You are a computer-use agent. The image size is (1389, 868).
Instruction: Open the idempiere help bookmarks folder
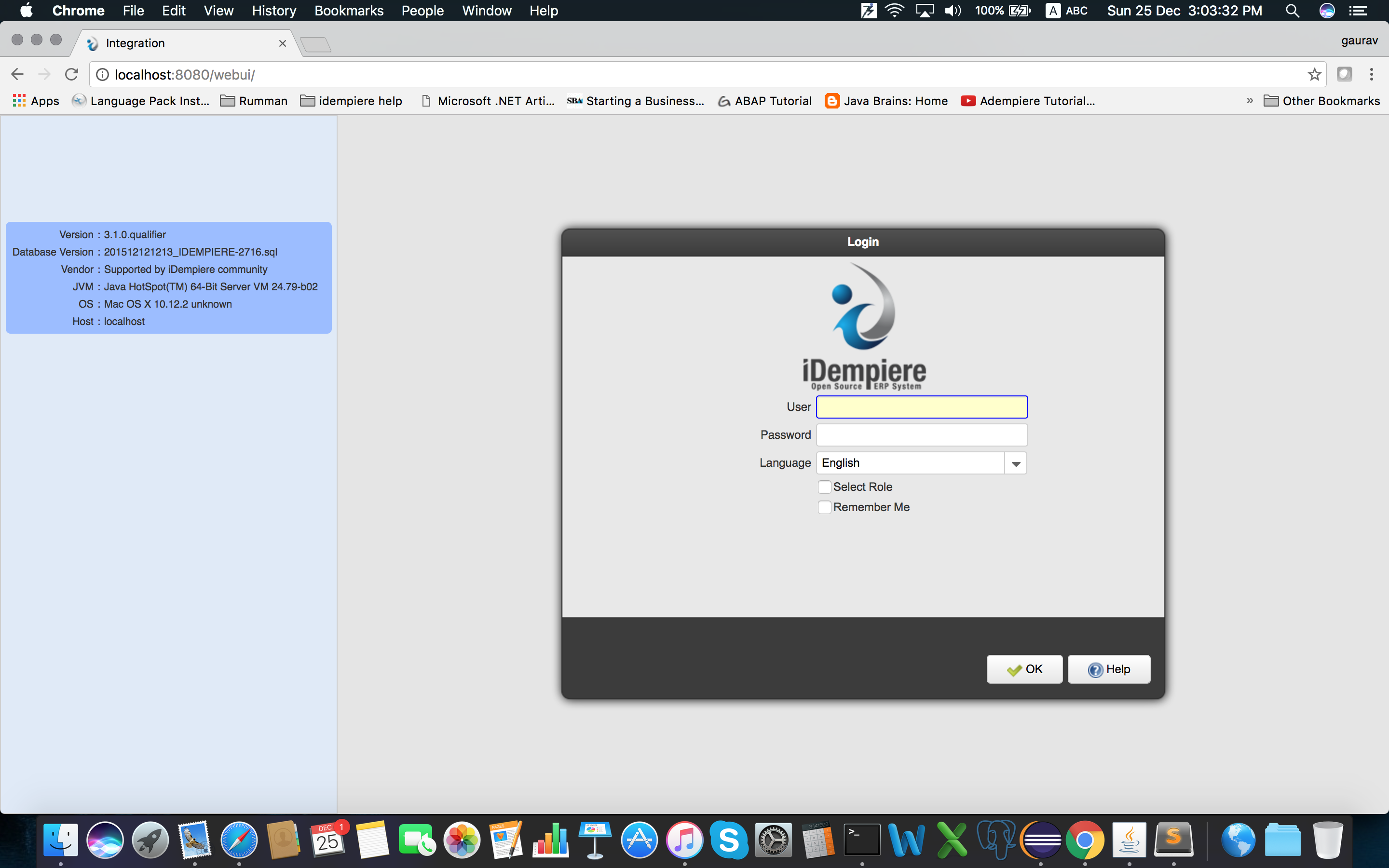[x=351, y=101]
